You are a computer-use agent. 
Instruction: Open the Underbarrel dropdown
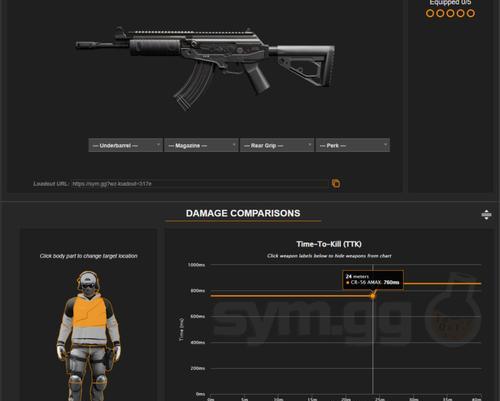[126, 145]
